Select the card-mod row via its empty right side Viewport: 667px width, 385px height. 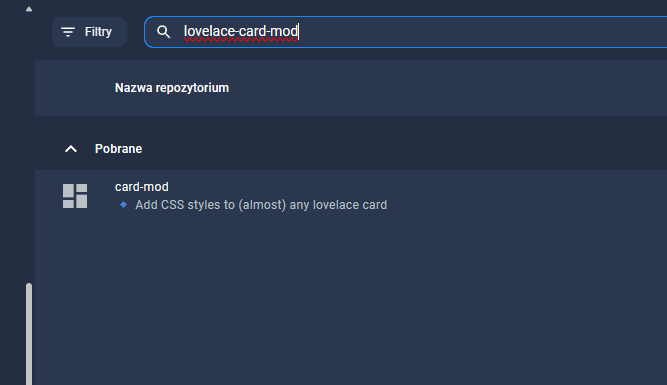(x=527, y=196)
